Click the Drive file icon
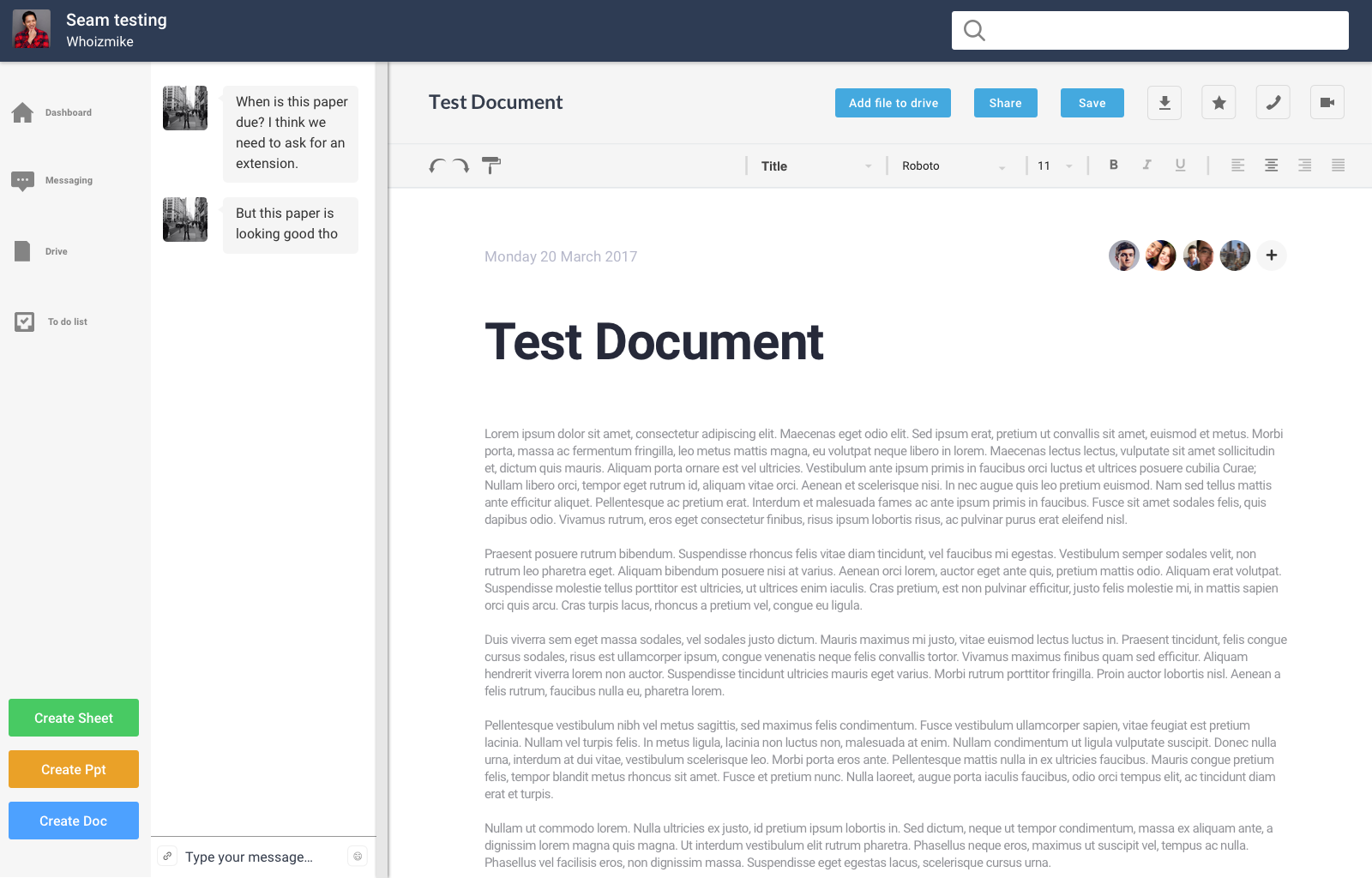Image resolution: width=1372 pixels, height=878 pixels. pyautogui.click(x=22, y=251)
